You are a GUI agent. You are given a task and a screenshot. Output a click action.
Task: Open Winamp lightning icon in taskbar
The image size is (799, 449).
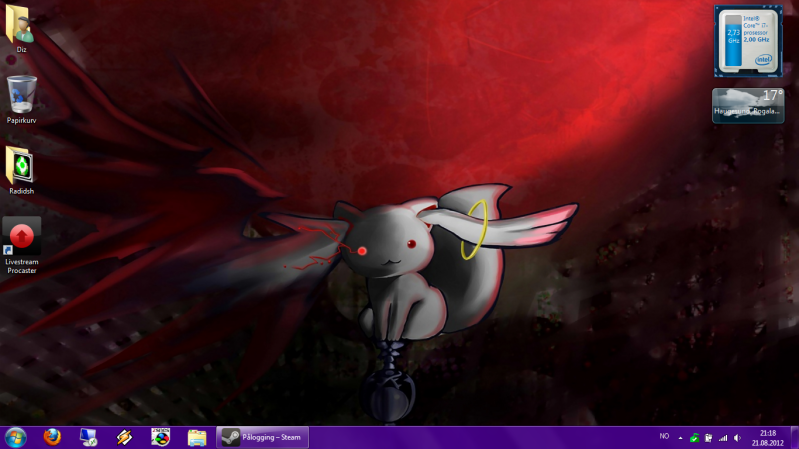(x=124, y=437)
